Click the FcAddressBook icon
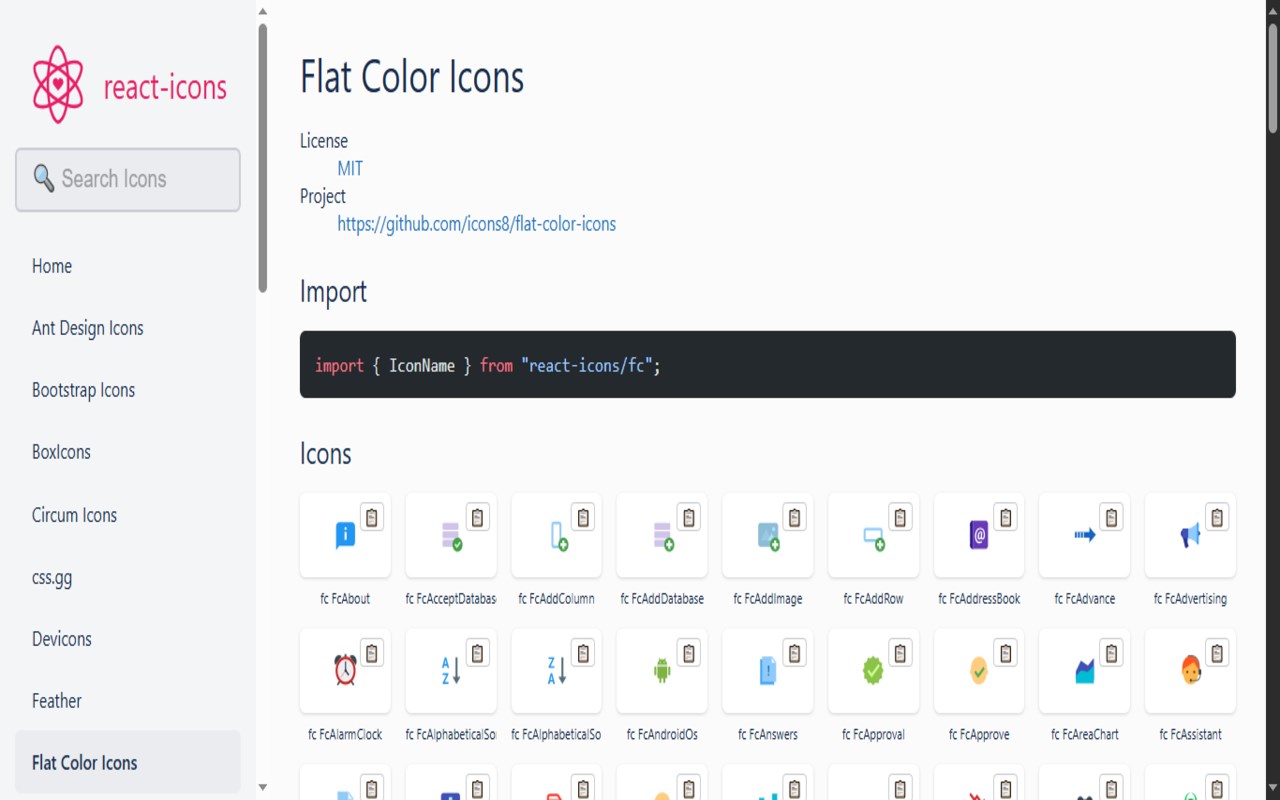The image size is (1280, 800). coord(979,536)
